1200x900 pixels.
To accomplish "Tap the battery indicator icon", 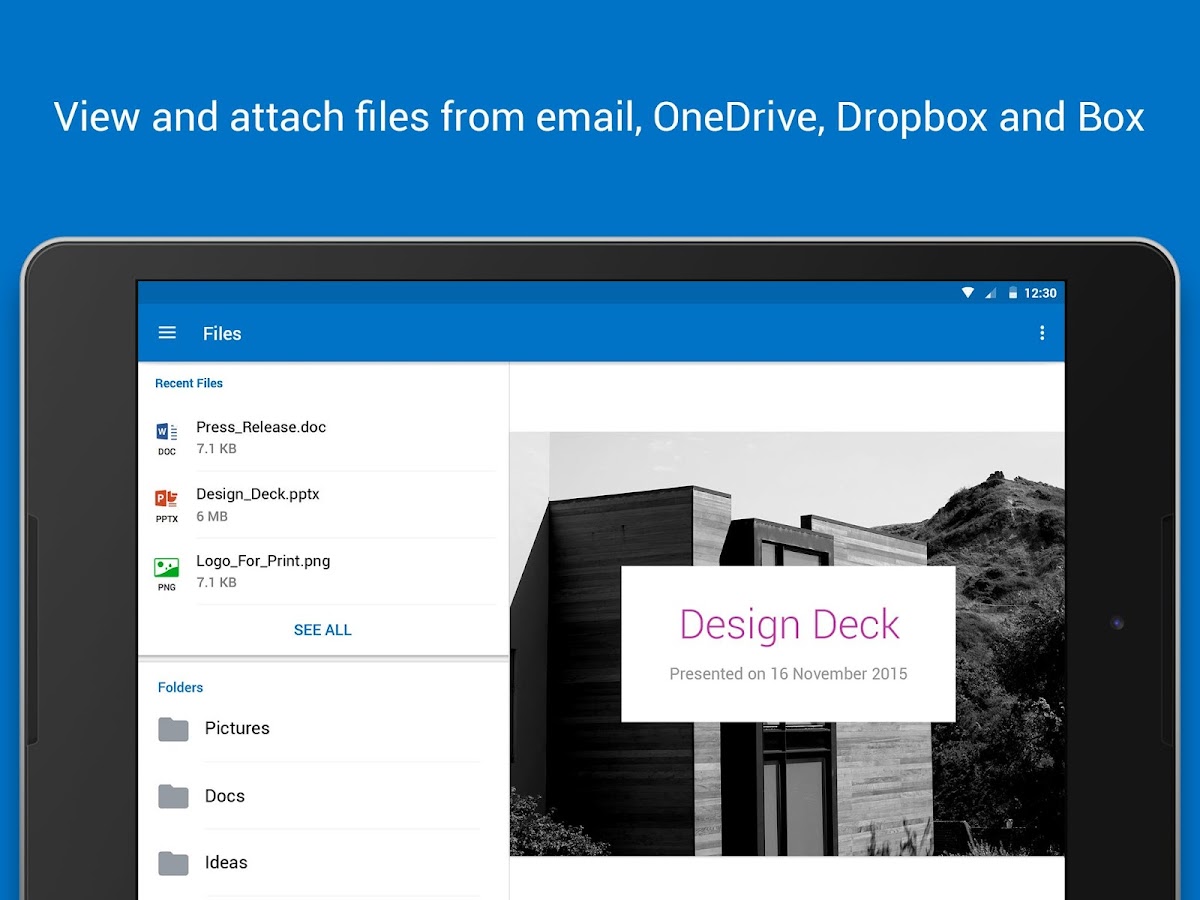I will pyautogui.click(x=1013, y=292).
